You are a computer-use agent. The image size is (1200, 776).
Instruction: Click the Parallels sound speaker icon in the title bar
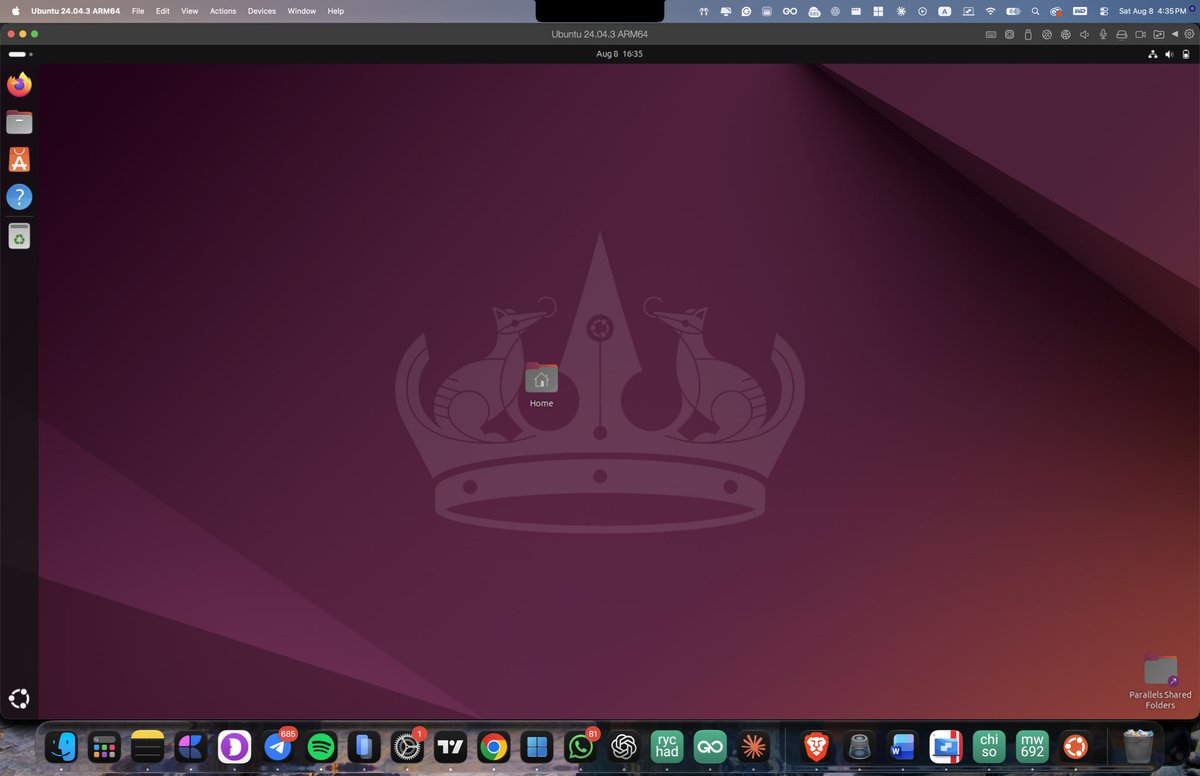coord(1084,34)
